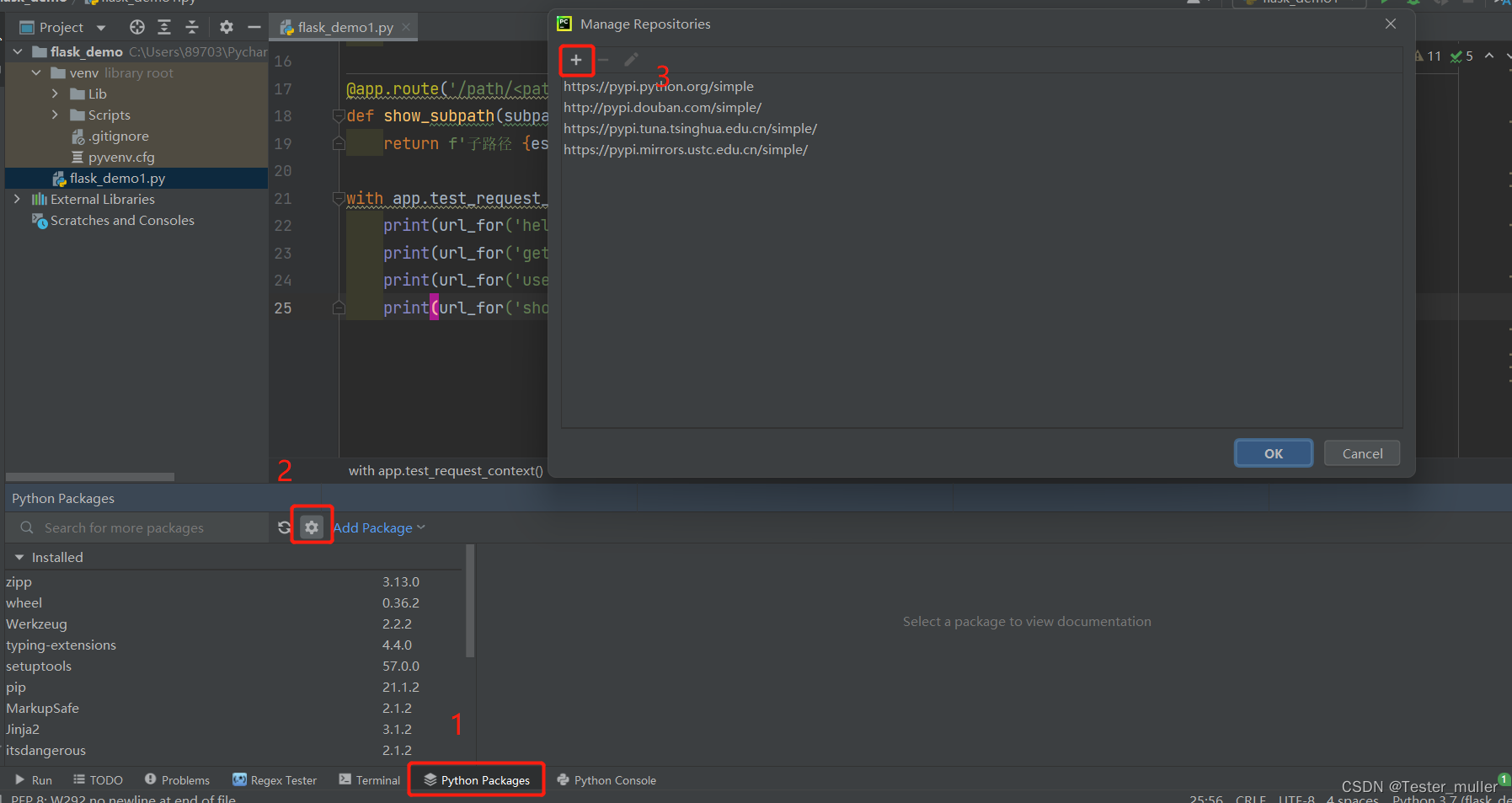Open the Project view dropdown
Viewport: 1512px width, 803px height.
pos(101,28)
